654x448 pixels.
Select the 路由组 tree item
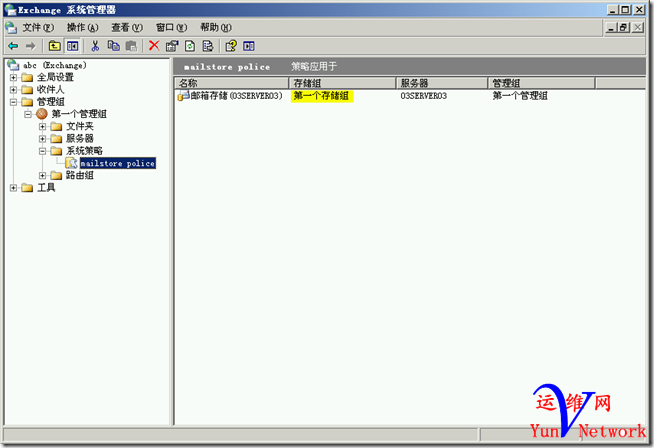coord(80,175)
